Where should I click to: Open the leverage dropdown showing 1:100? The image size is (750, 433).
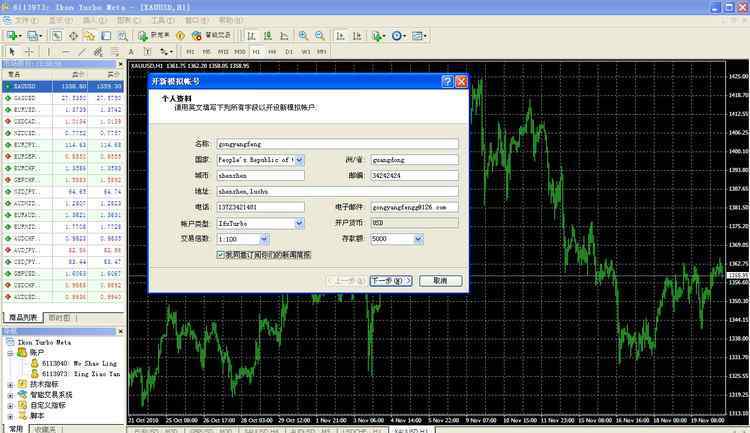(264, 239)
